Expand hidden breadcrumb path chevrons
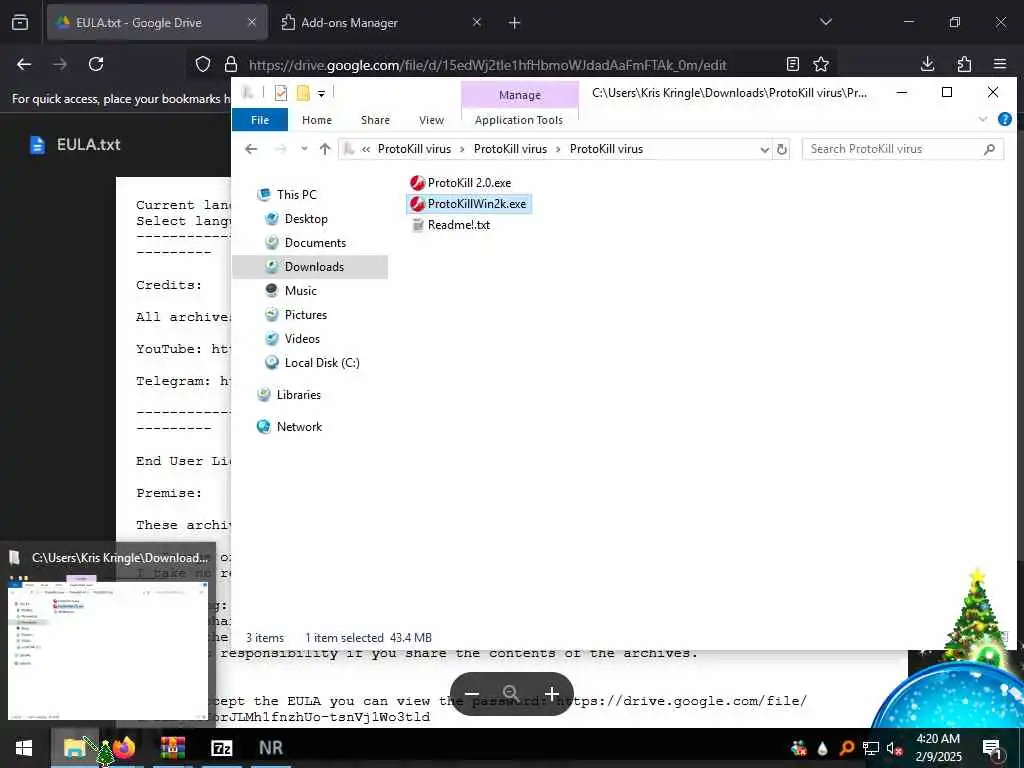The width and height of the screenshot is (1024, 768). pyautogui.click(x=366, y=150)
